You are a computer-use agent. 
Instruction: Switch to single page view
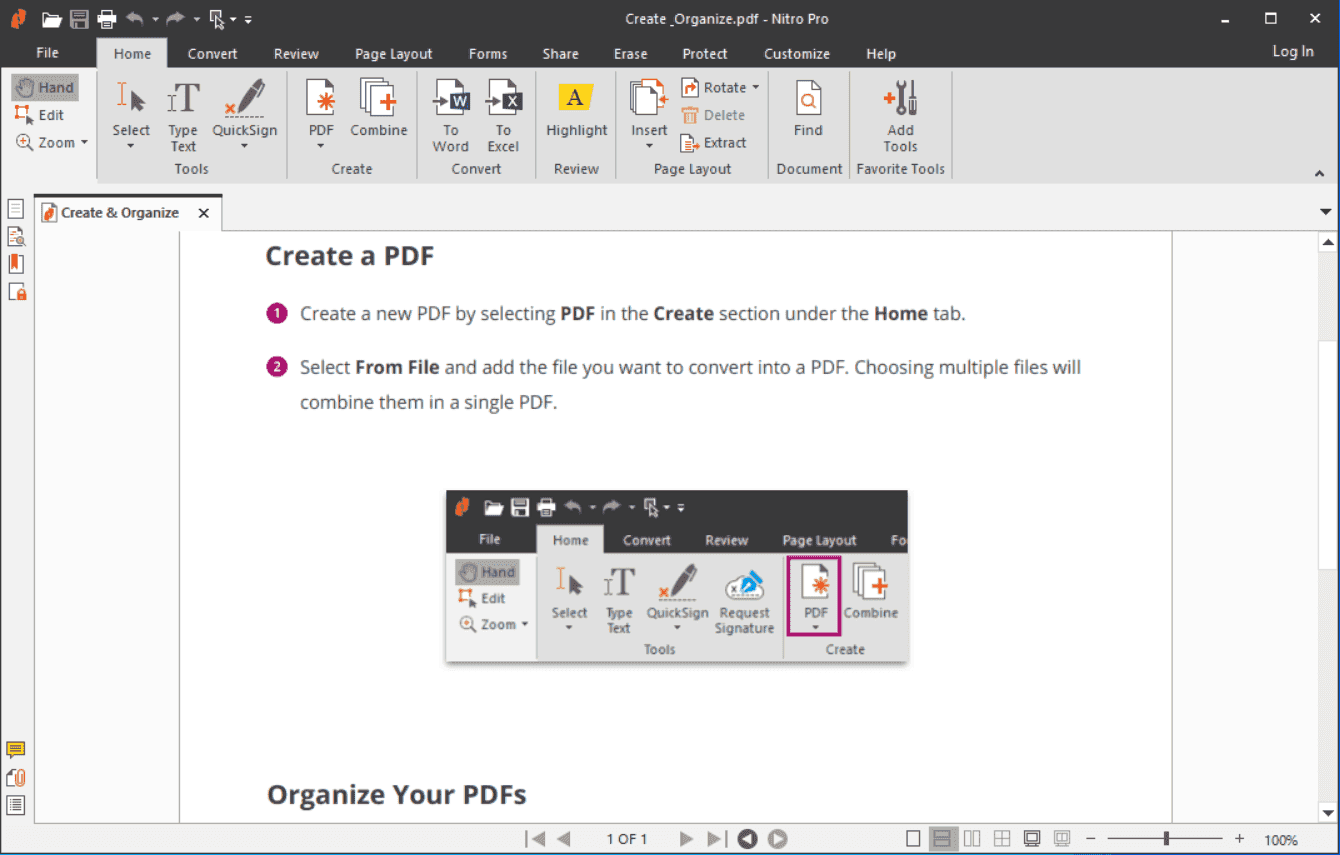(913, 839)
